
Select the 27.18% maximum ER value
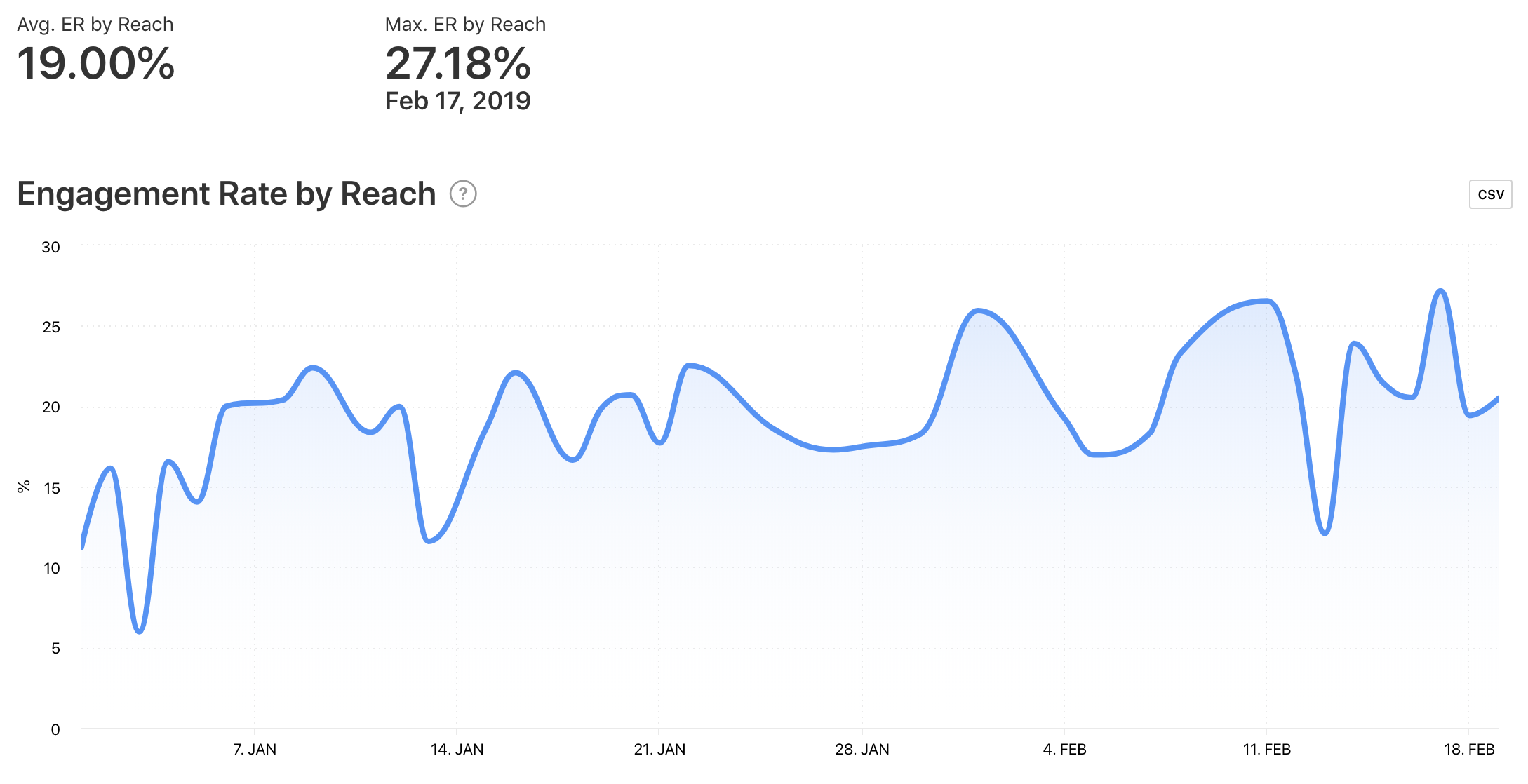click(x=458, y=64)
